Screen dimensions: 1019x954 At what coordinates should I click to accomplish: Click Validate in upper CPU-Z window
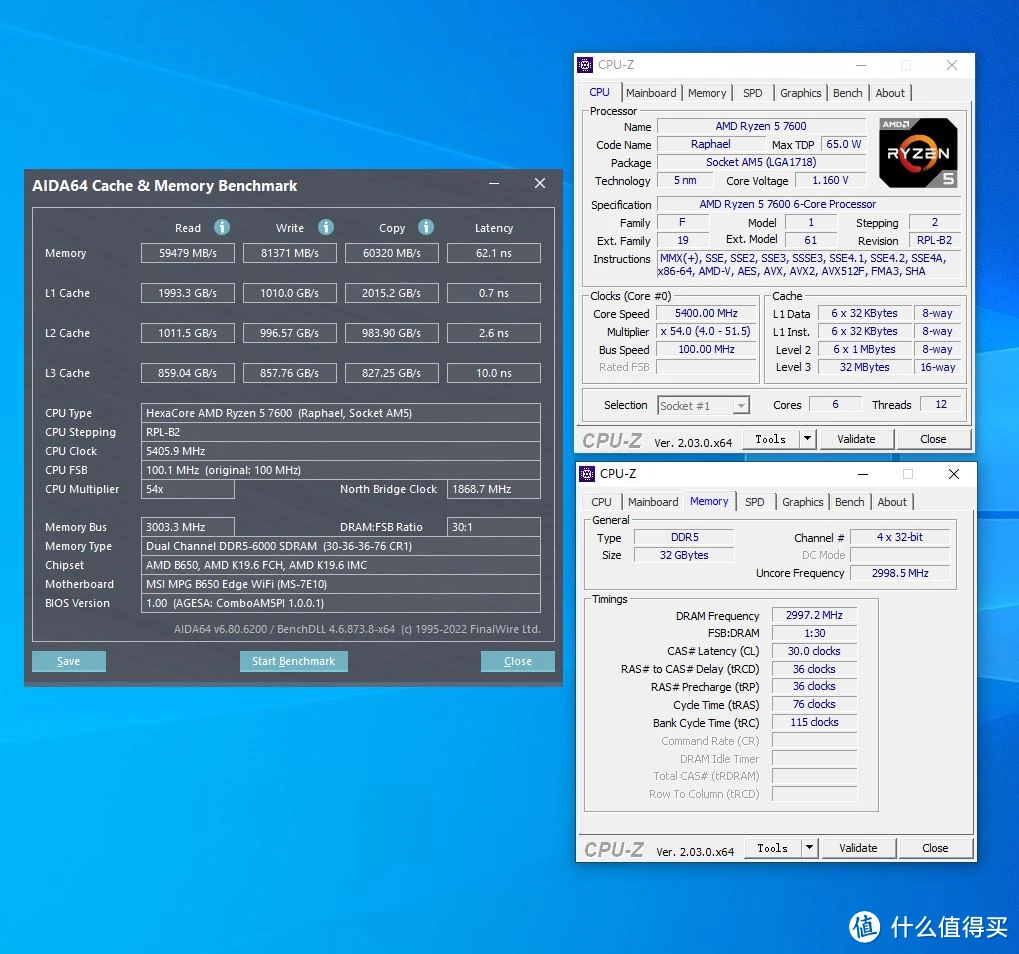coord(856,439)
